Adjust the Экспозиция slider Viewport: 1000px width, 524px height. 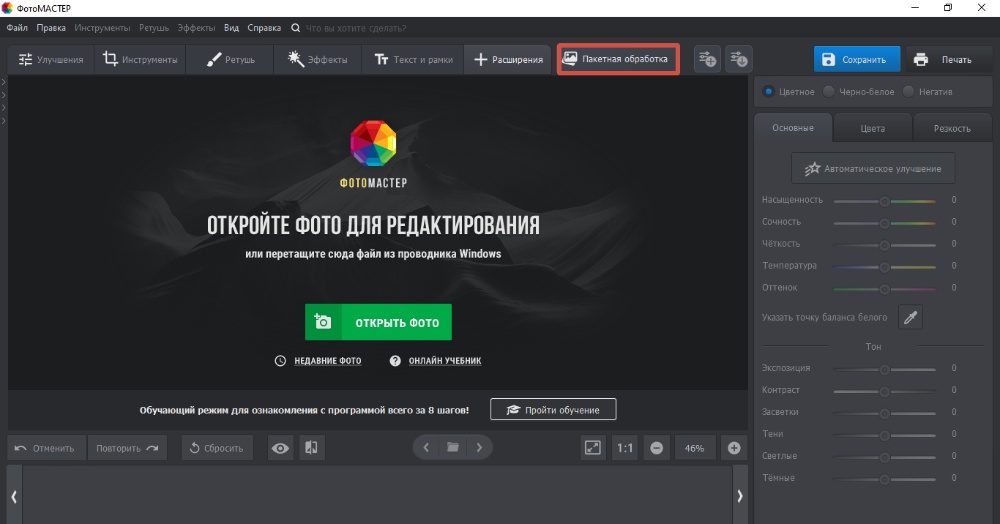(x=885, y=369)
